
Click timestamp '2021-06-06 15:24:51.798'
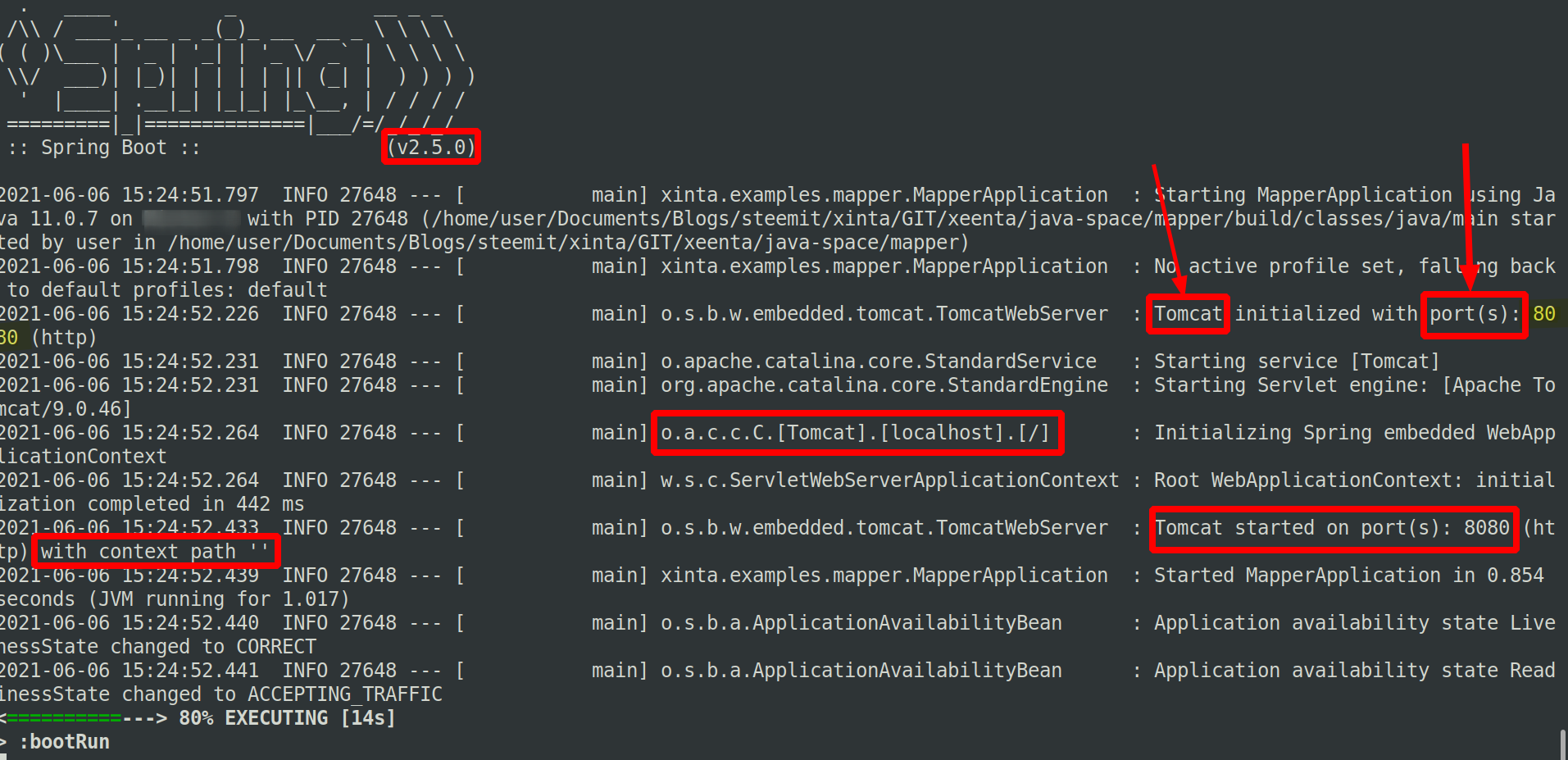pos(130,266)
